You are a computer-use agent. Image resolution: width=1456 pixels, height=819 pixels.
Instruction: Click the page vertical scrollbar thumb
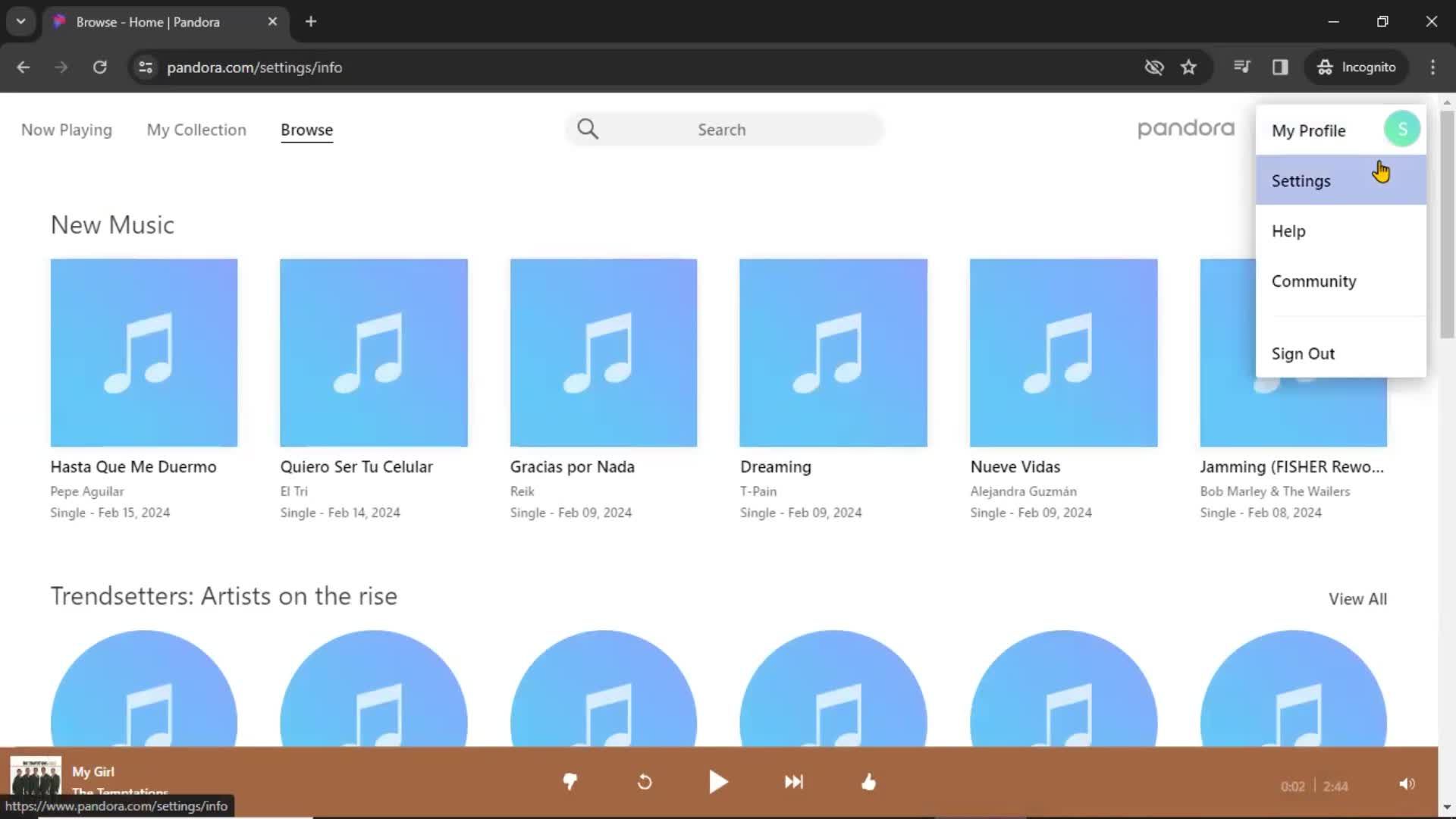[1447, 224]
